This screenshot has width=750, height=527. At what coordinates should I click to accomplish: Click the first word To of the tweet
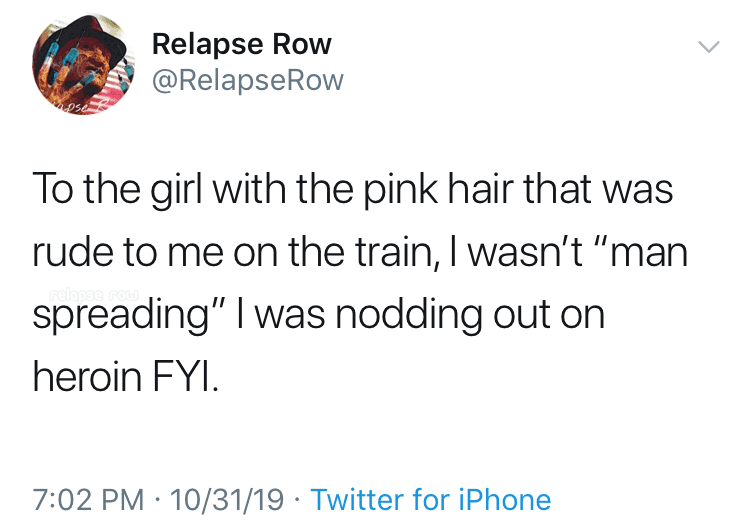(53, 189)
